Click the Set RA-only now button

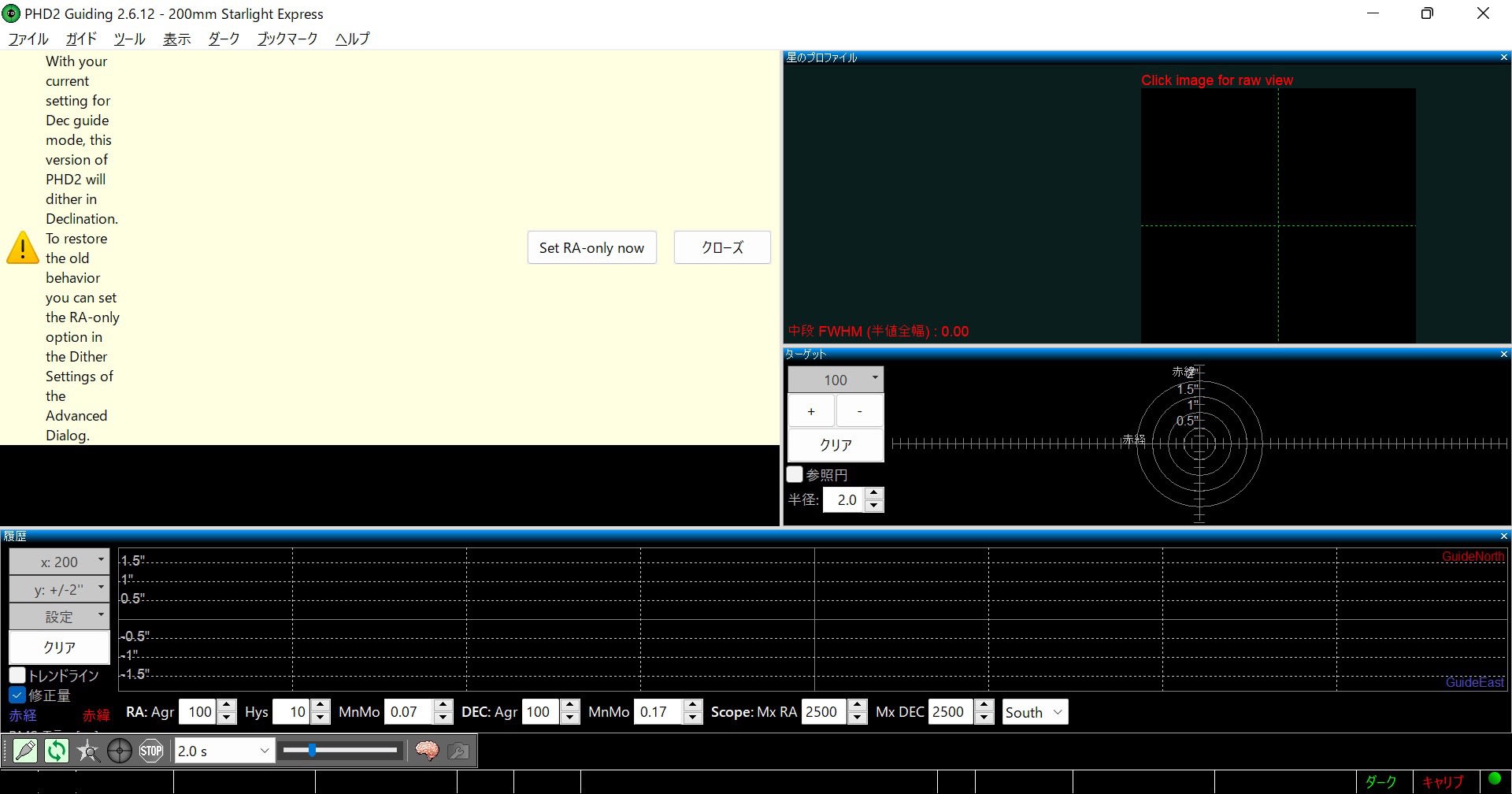tap(591, 247)
